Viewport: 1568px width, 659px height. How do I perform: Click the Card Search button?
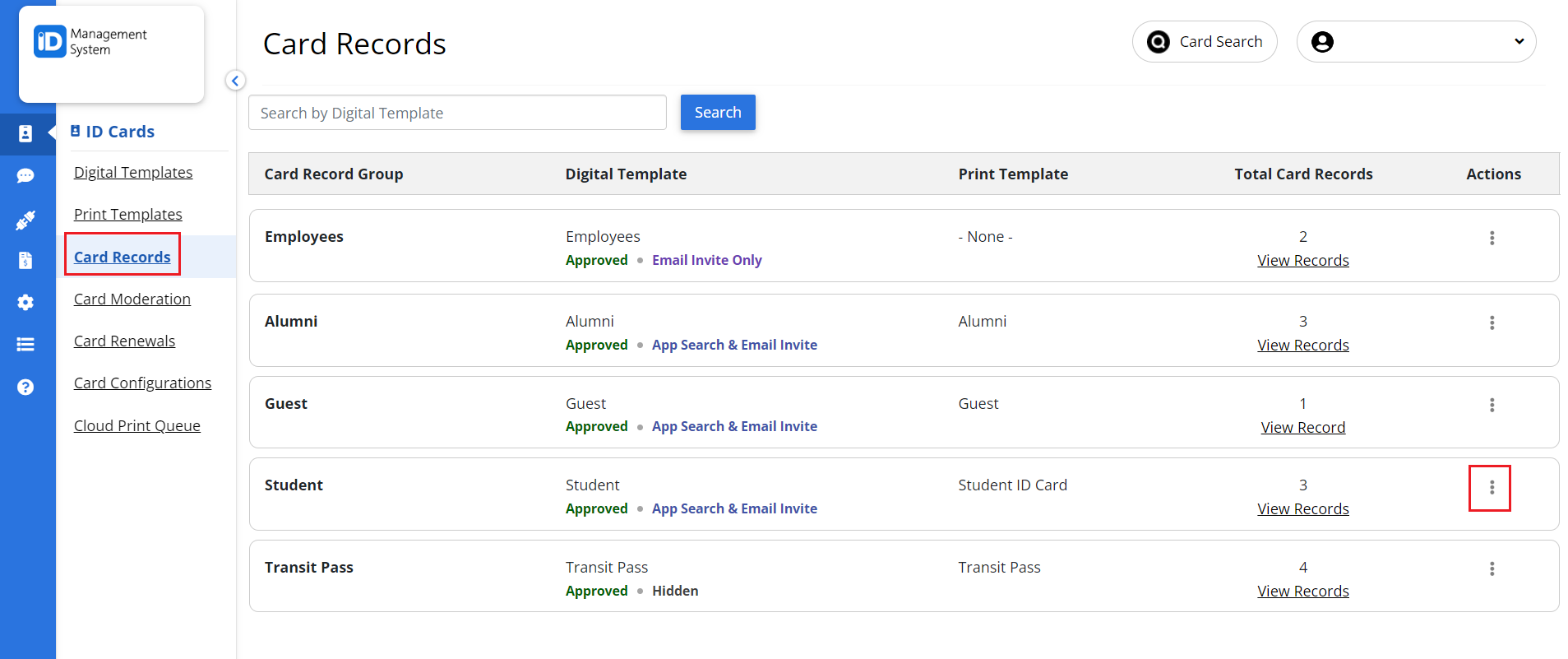click(x=1205, y=42)
